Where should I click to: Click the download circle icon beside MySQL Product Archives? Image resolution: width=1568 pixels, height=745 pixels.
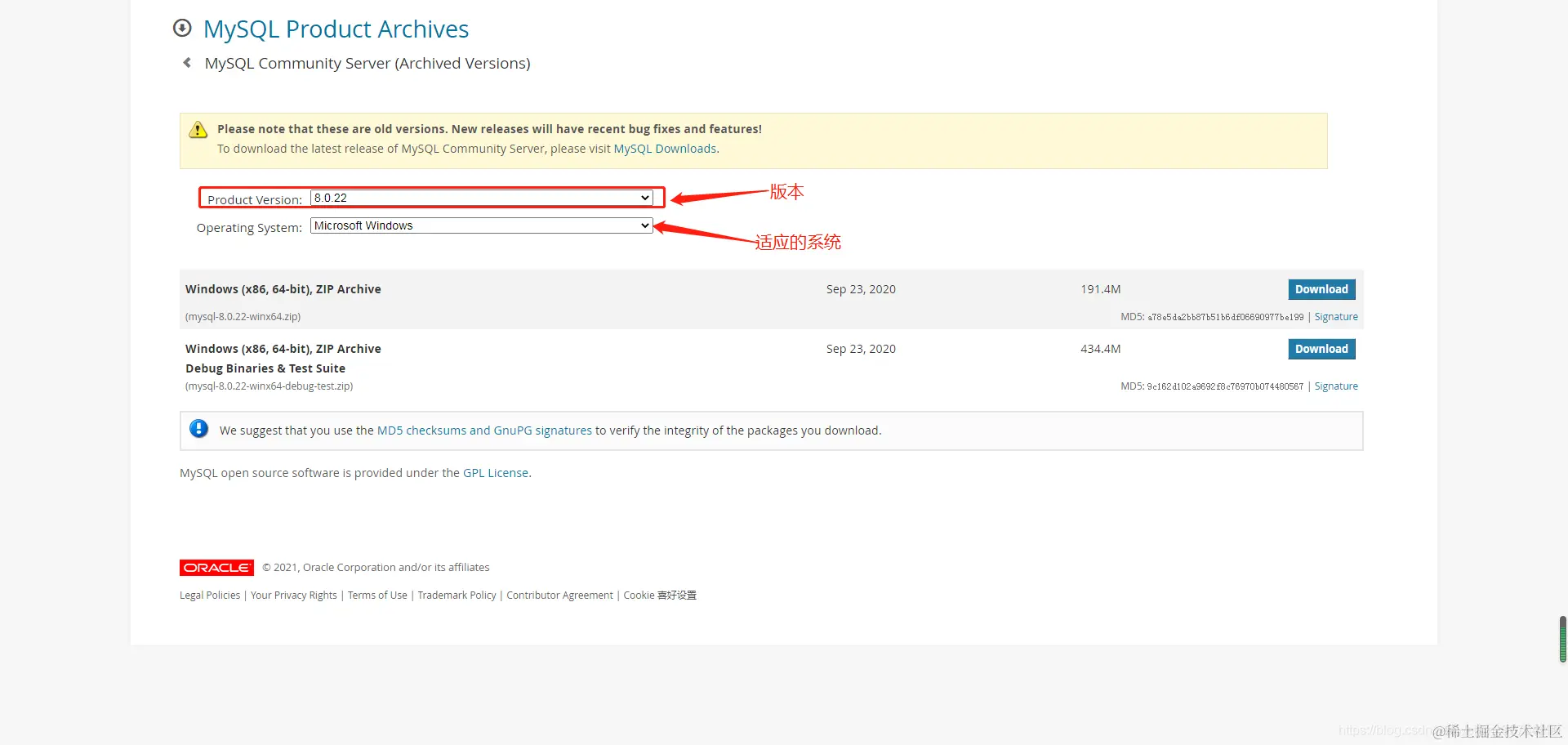pyautogui.click(x=182, y=28)
